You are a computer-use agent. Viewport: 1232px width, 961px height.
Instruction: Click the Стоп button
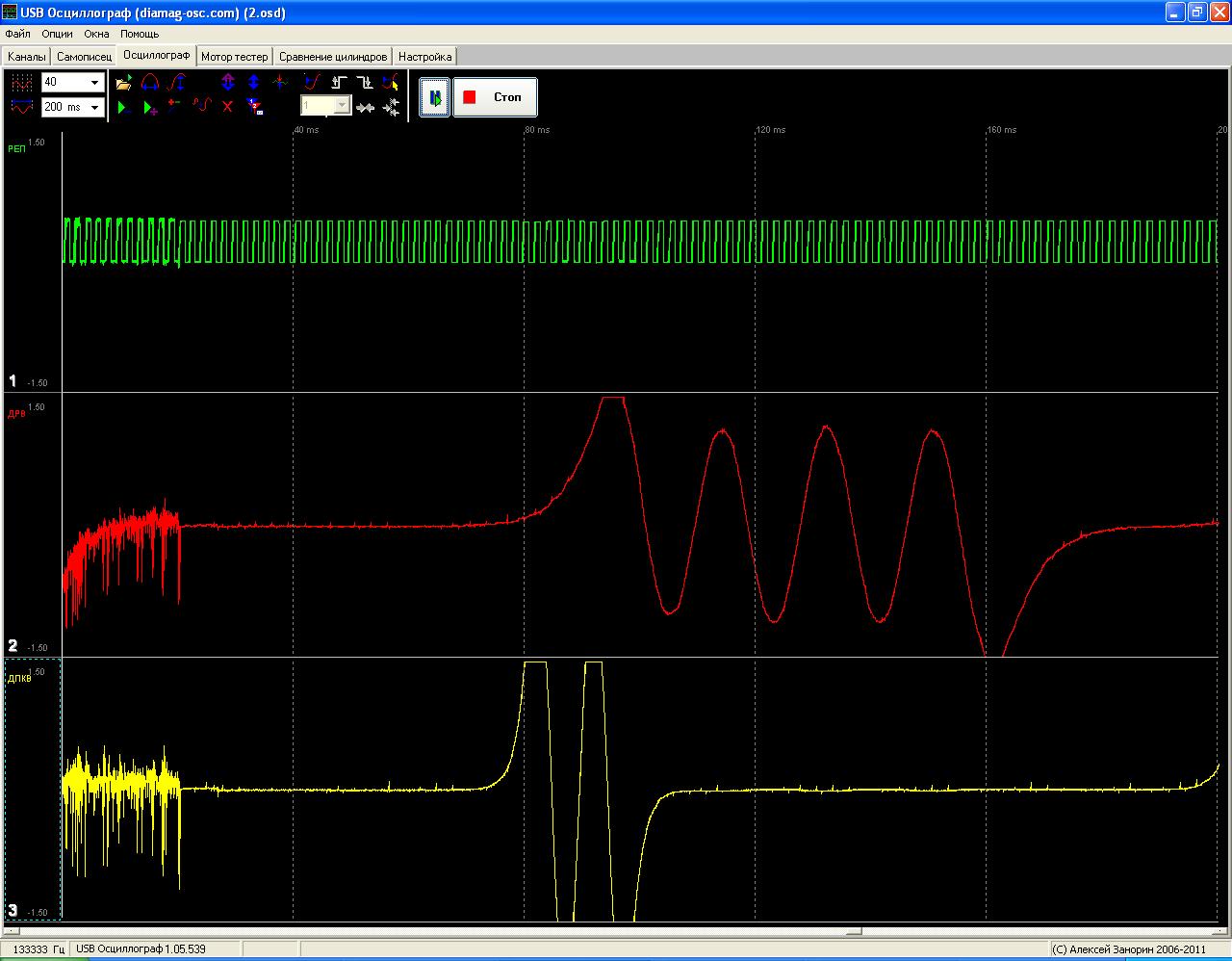point(495,97)
